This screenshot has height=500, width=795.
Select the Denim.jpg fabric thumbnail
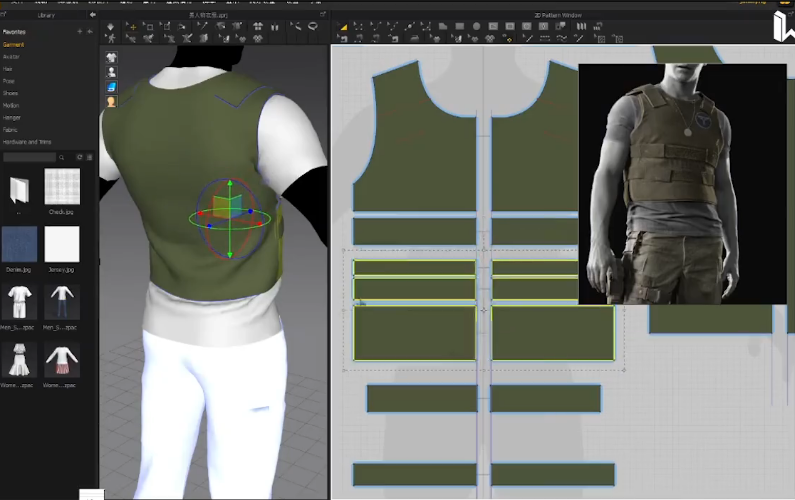pos(19,244)
